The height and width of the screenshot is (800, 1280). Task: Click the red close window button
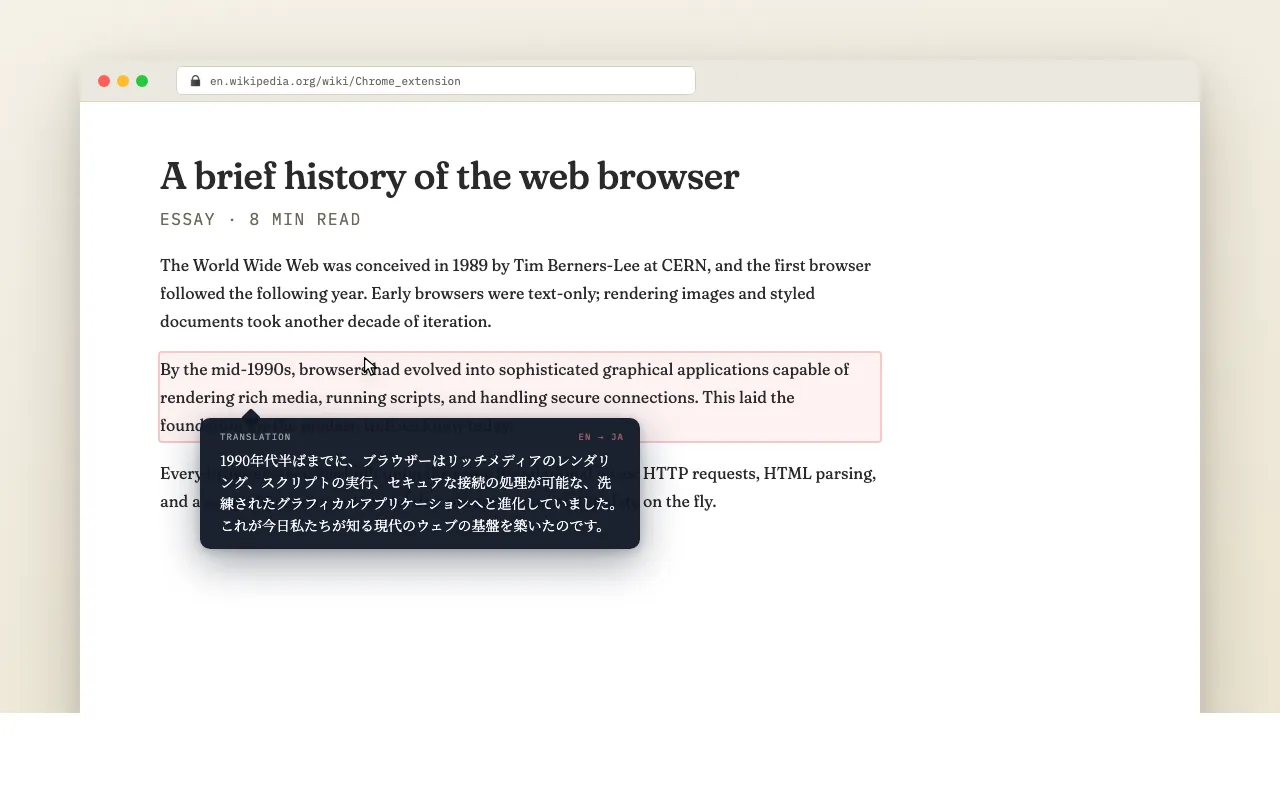click(104, 81)
